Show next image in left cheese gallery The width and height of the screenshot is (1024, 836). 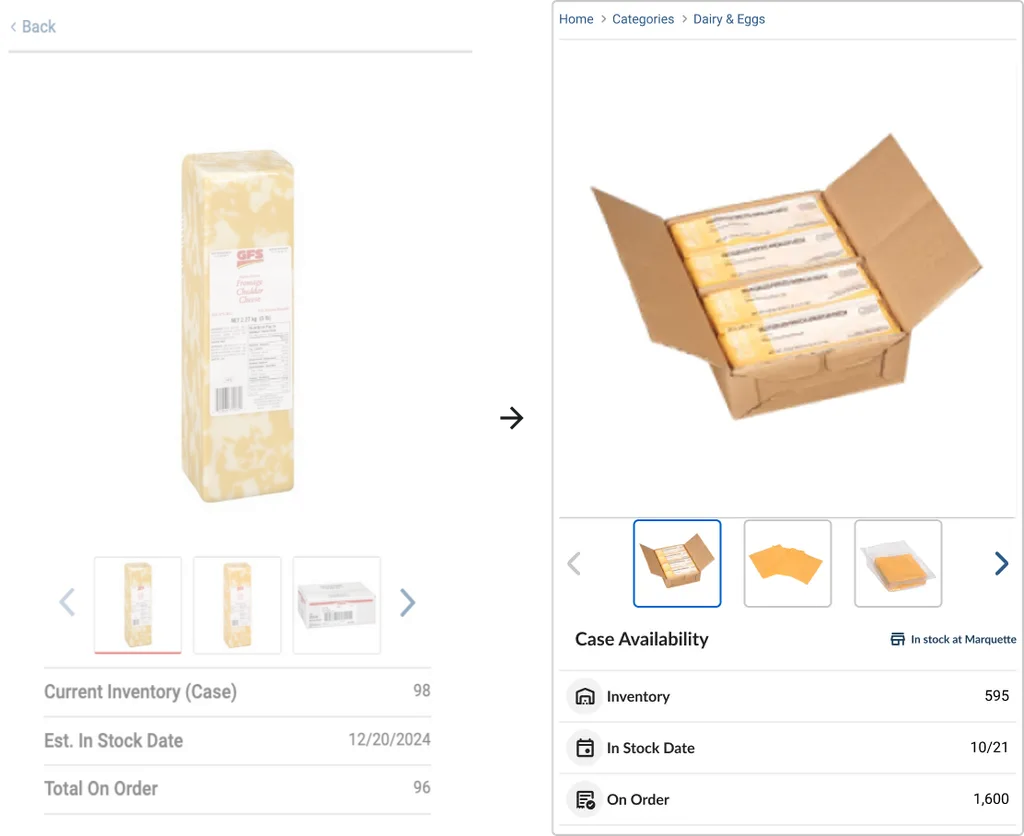pyautogui.click(x=408, y=602)
